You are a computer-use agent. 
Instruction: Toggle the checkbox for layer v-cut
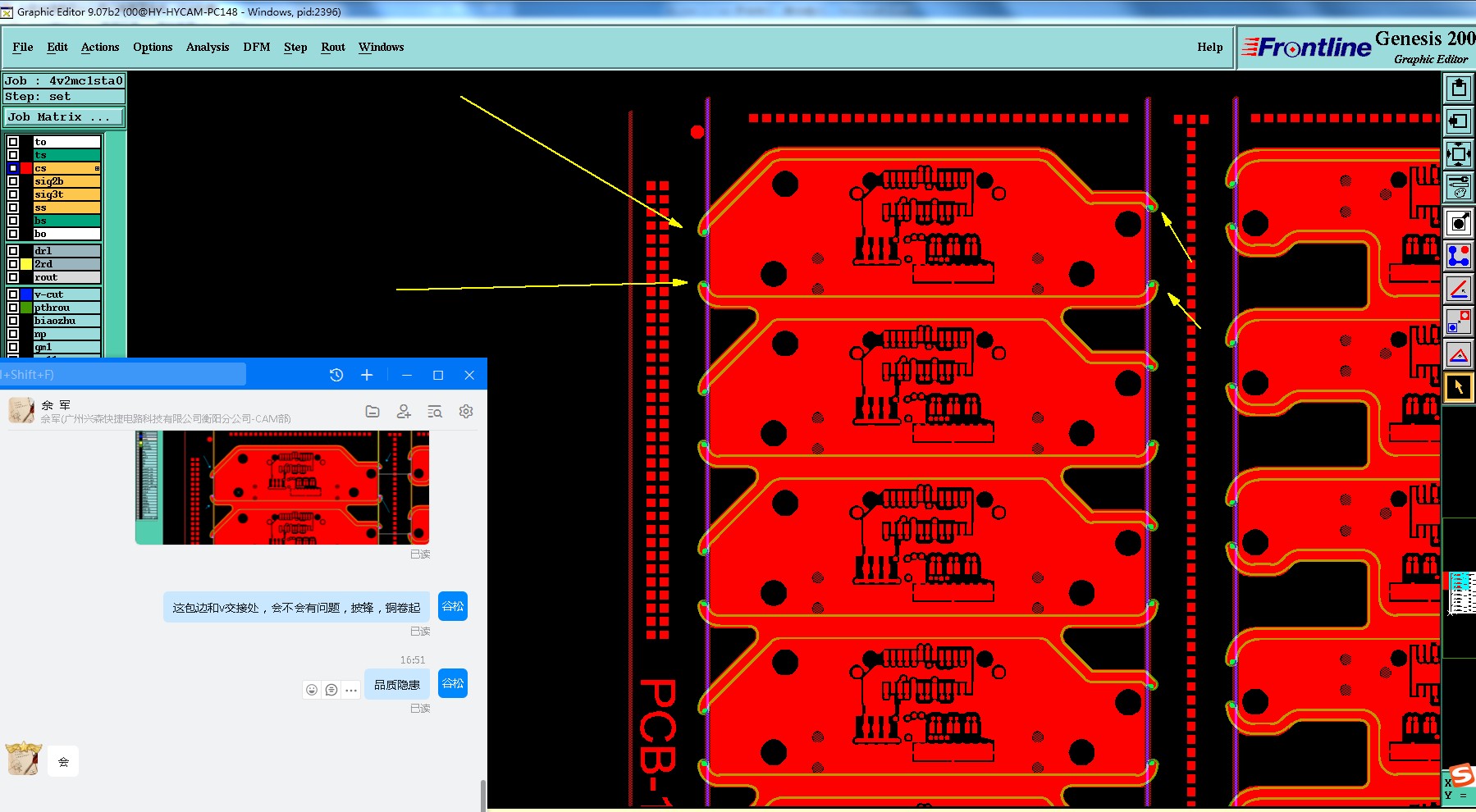[x=13, y=294]
